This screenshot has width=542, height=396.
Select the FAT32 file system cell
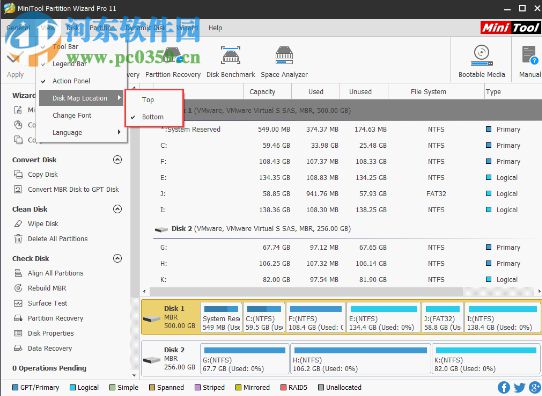click(436, 194)
